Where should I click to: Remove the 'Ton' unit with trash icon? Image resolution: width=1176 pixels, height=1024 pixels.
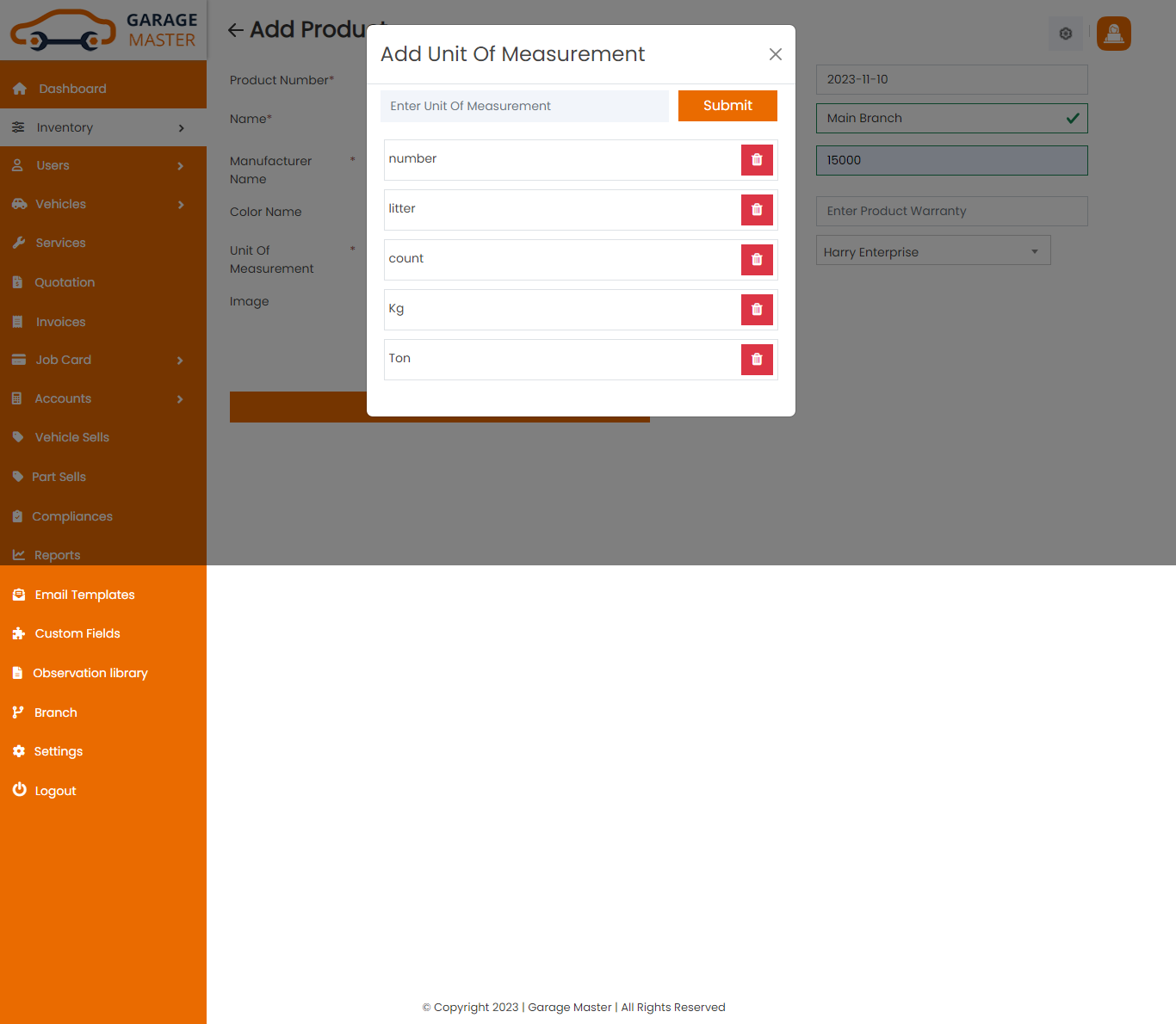pyautogui.click(x=757, y=360)
